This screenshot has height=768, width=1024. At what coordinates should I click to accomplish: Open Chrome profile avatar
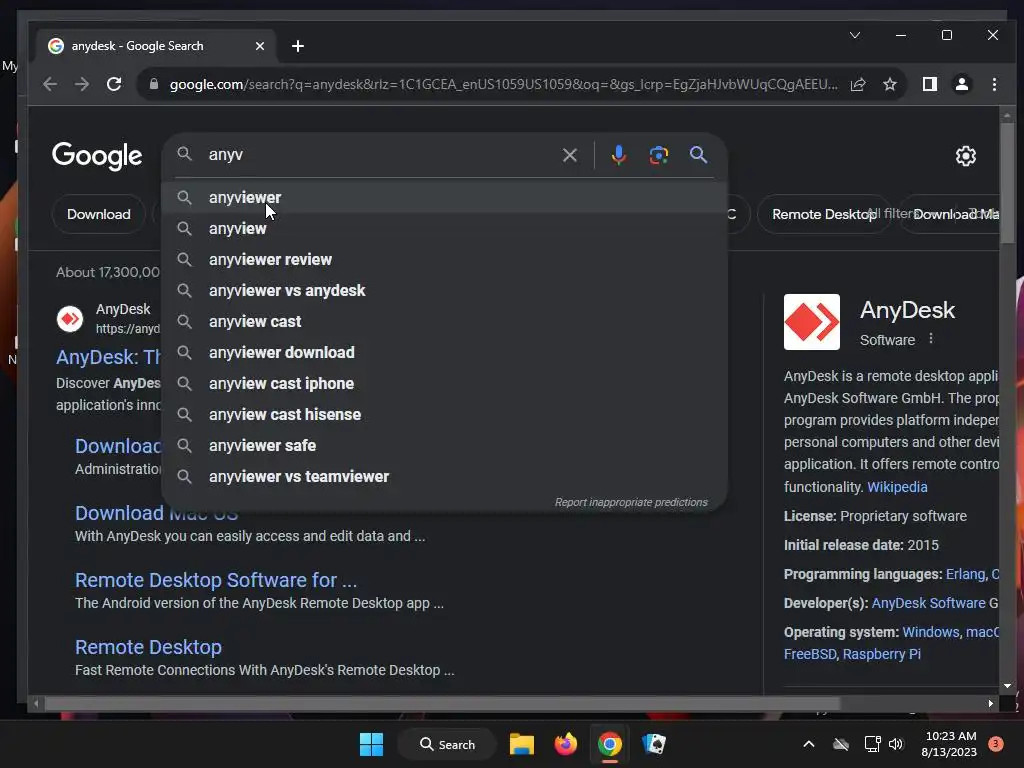point(961,84)
